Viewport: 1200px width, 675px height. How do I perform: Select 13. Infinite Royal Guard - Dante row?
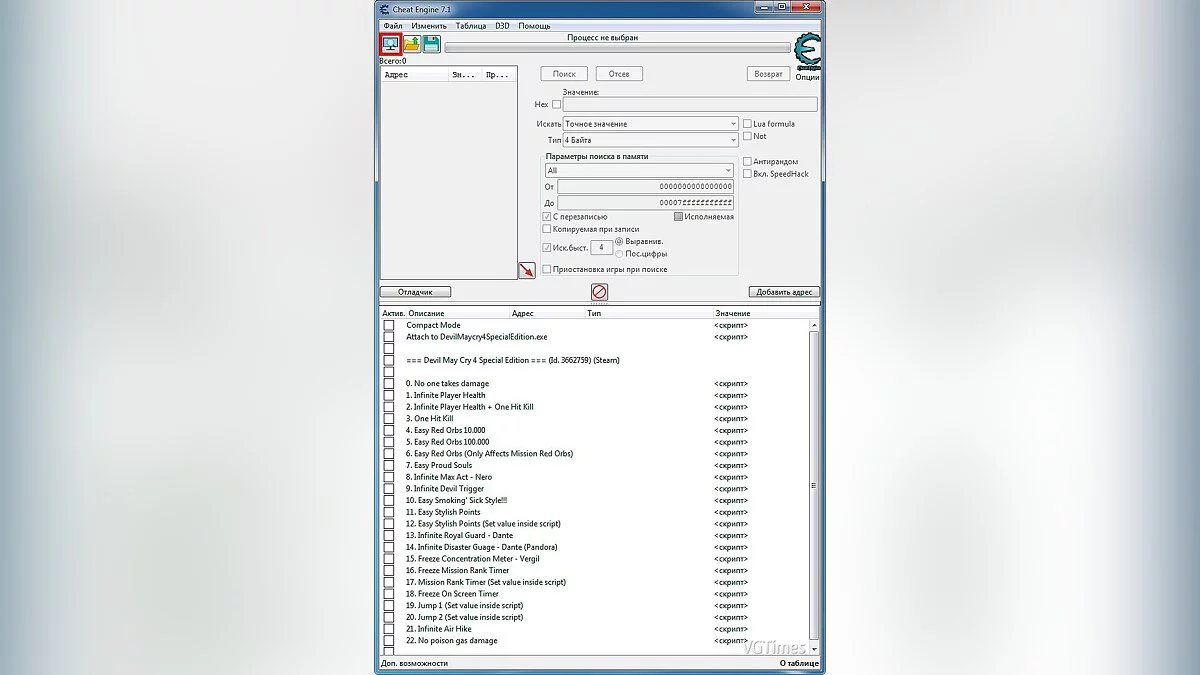[595, 535]
